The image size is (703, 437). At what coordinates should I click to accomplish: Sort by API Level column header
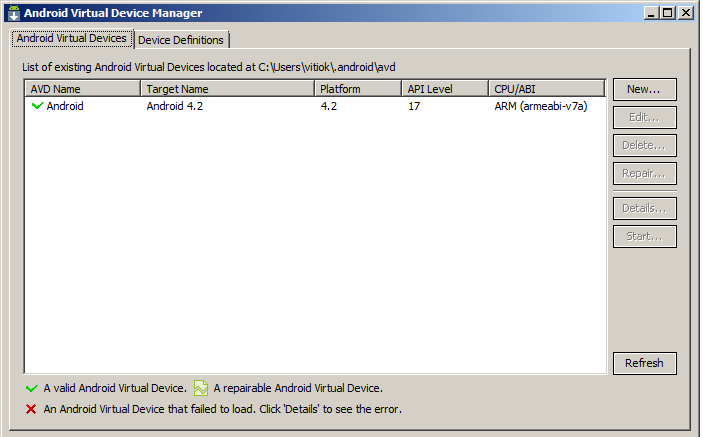click(x=445, y=89)
